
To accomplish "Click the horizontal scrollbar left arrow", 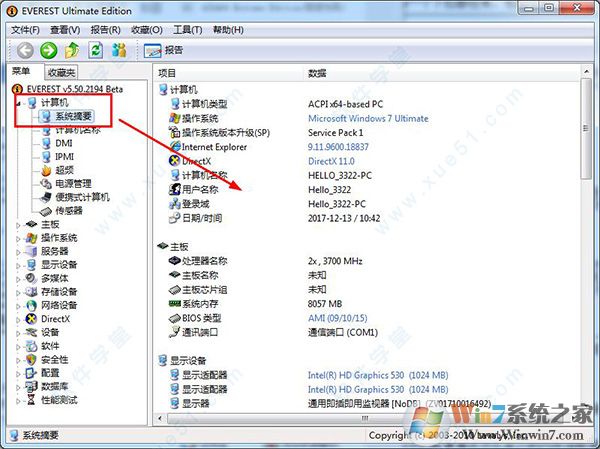I will 160,418.
